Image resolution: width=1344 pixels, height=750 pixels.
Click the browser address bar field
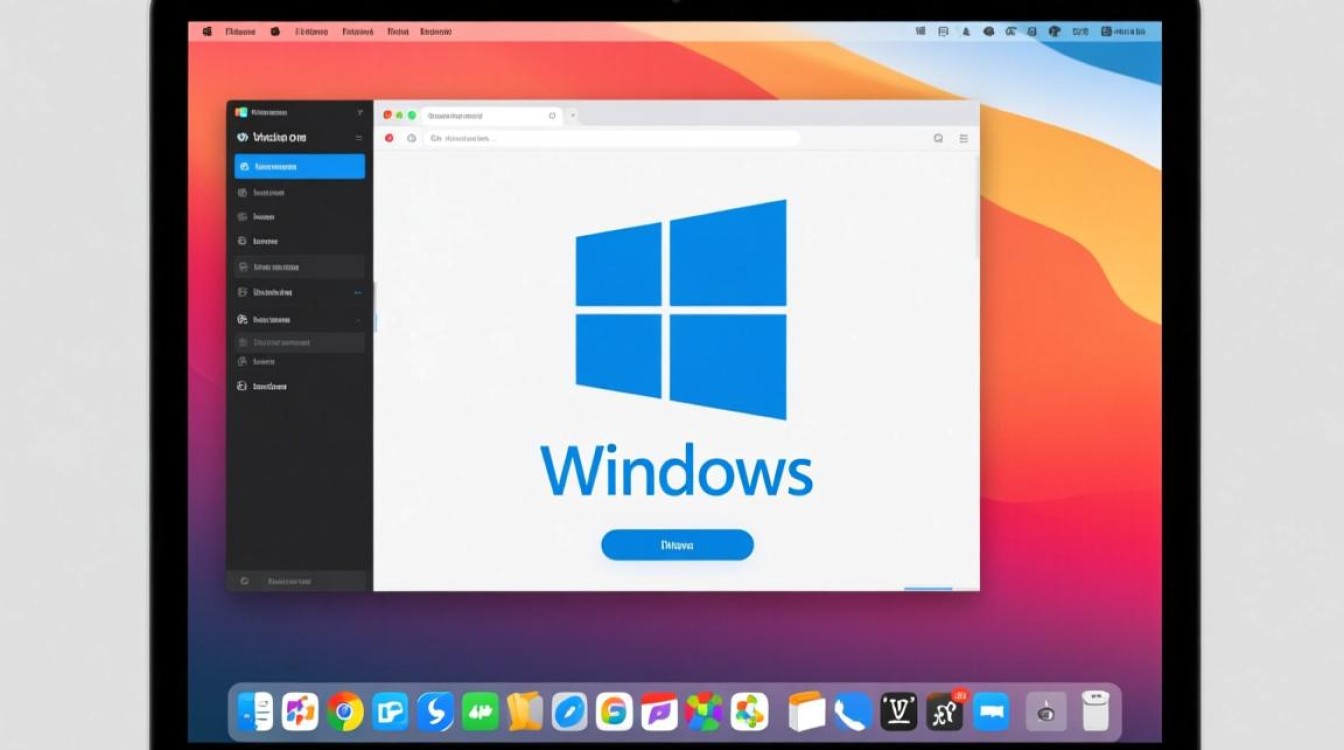[612, 138]
